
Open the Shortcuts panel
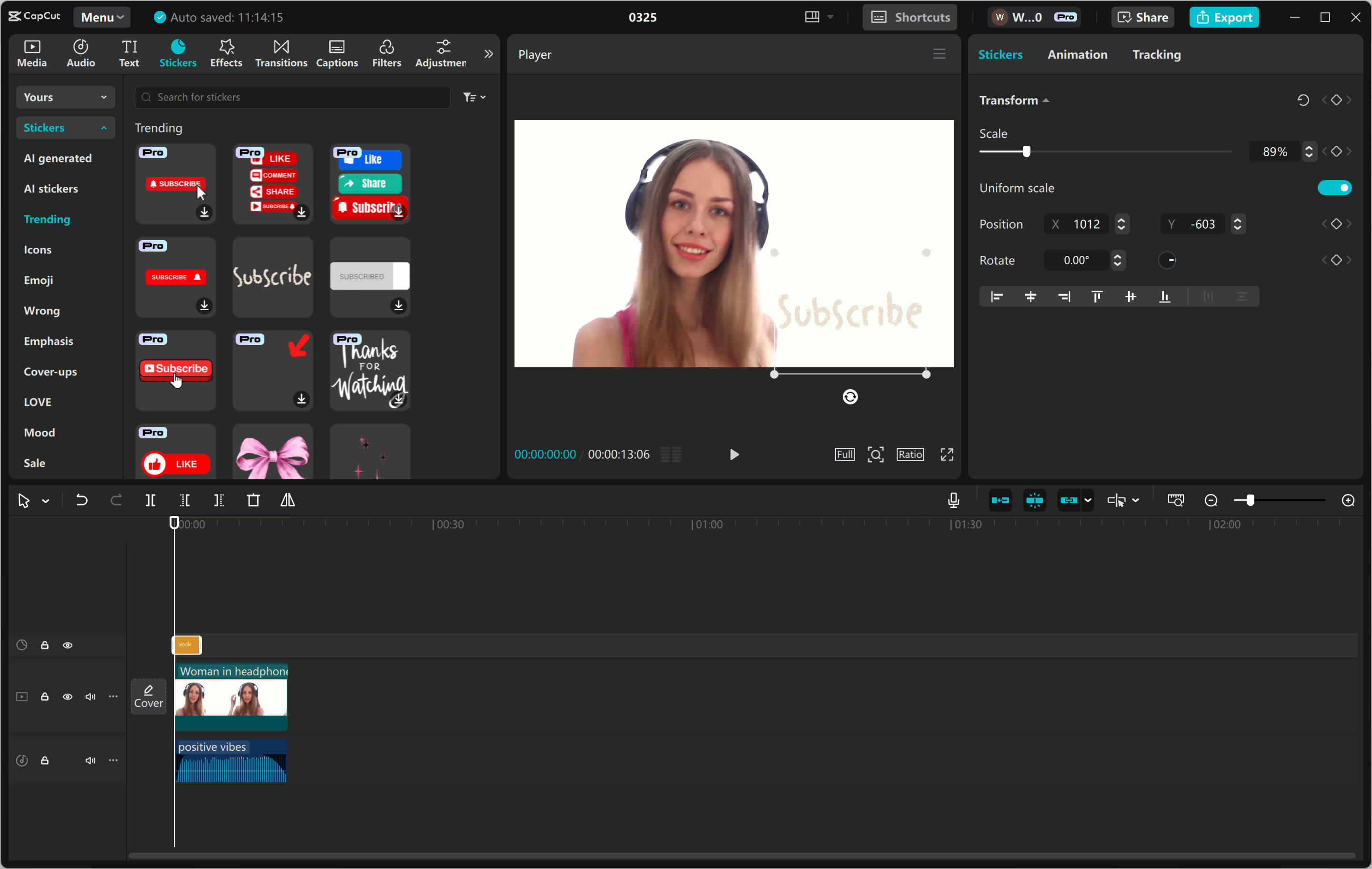coord(909,17)
